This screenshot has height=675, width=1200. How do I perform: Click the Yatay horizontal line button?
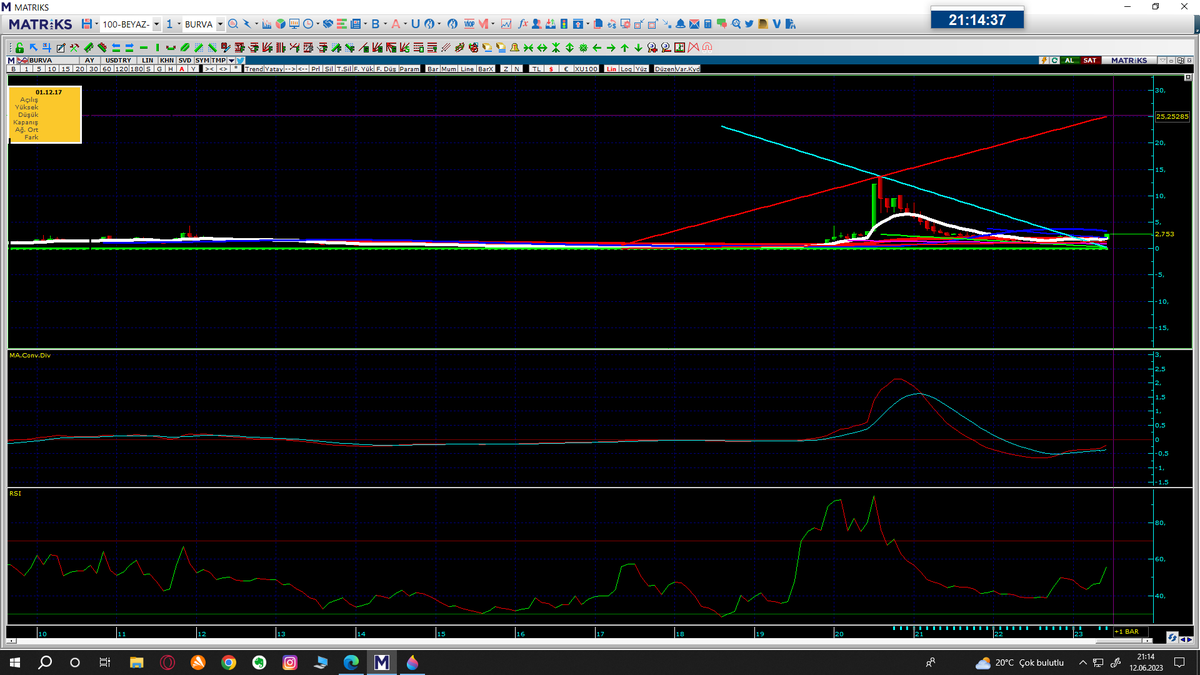(274, 69)
